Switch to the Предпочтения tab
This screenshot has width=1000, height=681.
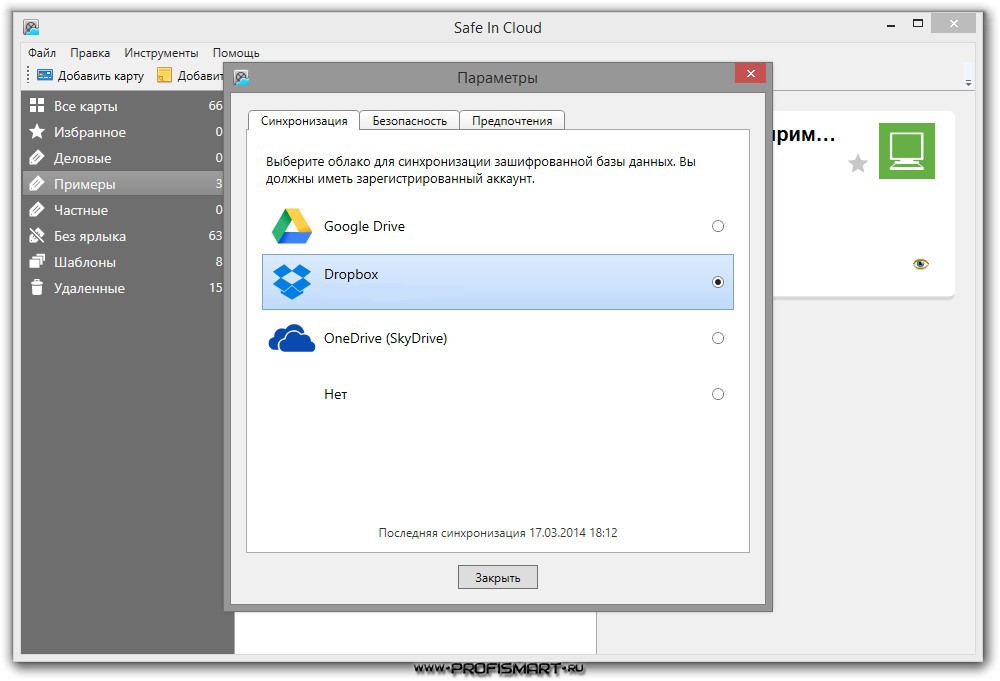tap(512, 119)
